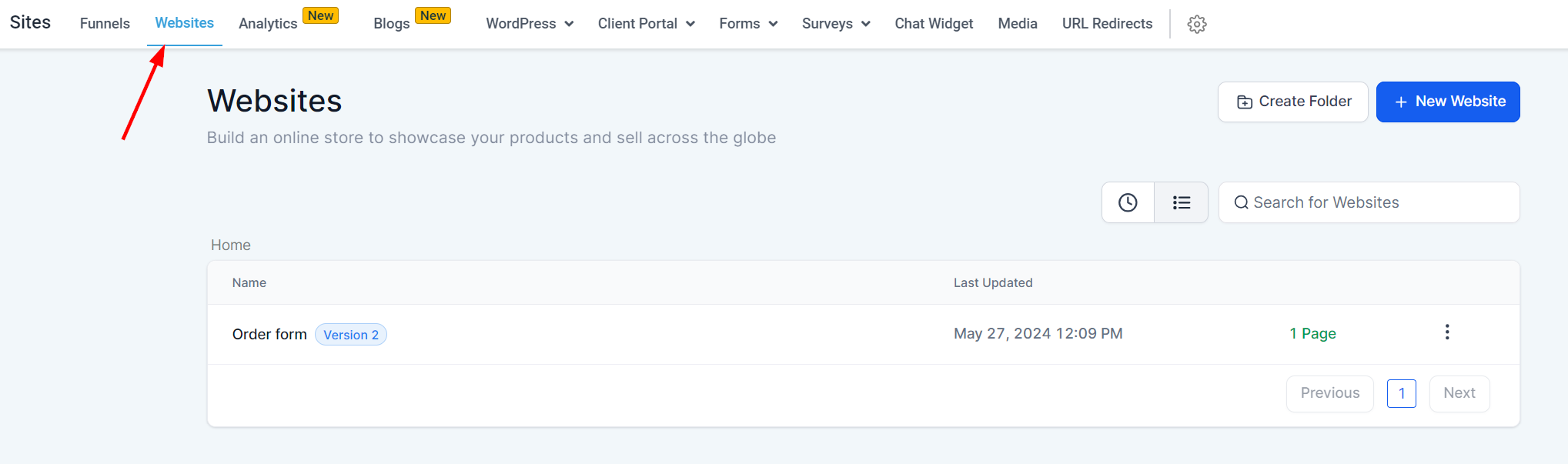Click the New Website button
Image resolution: width=1568 pixels, height=464 pixels.
pyautogui.click(x=1447, y=102)
